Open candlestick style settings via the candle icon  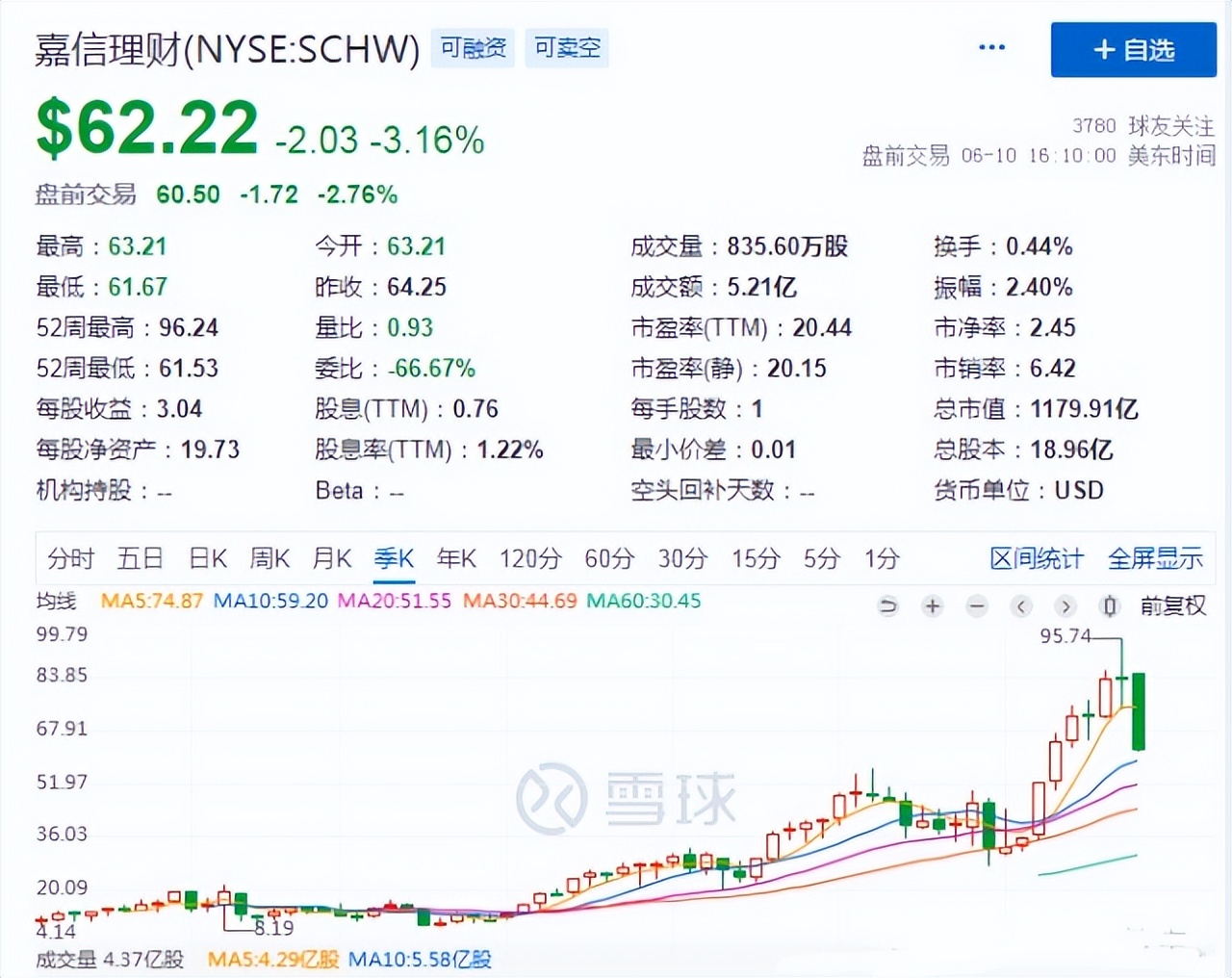click(x=1109, y=606)
